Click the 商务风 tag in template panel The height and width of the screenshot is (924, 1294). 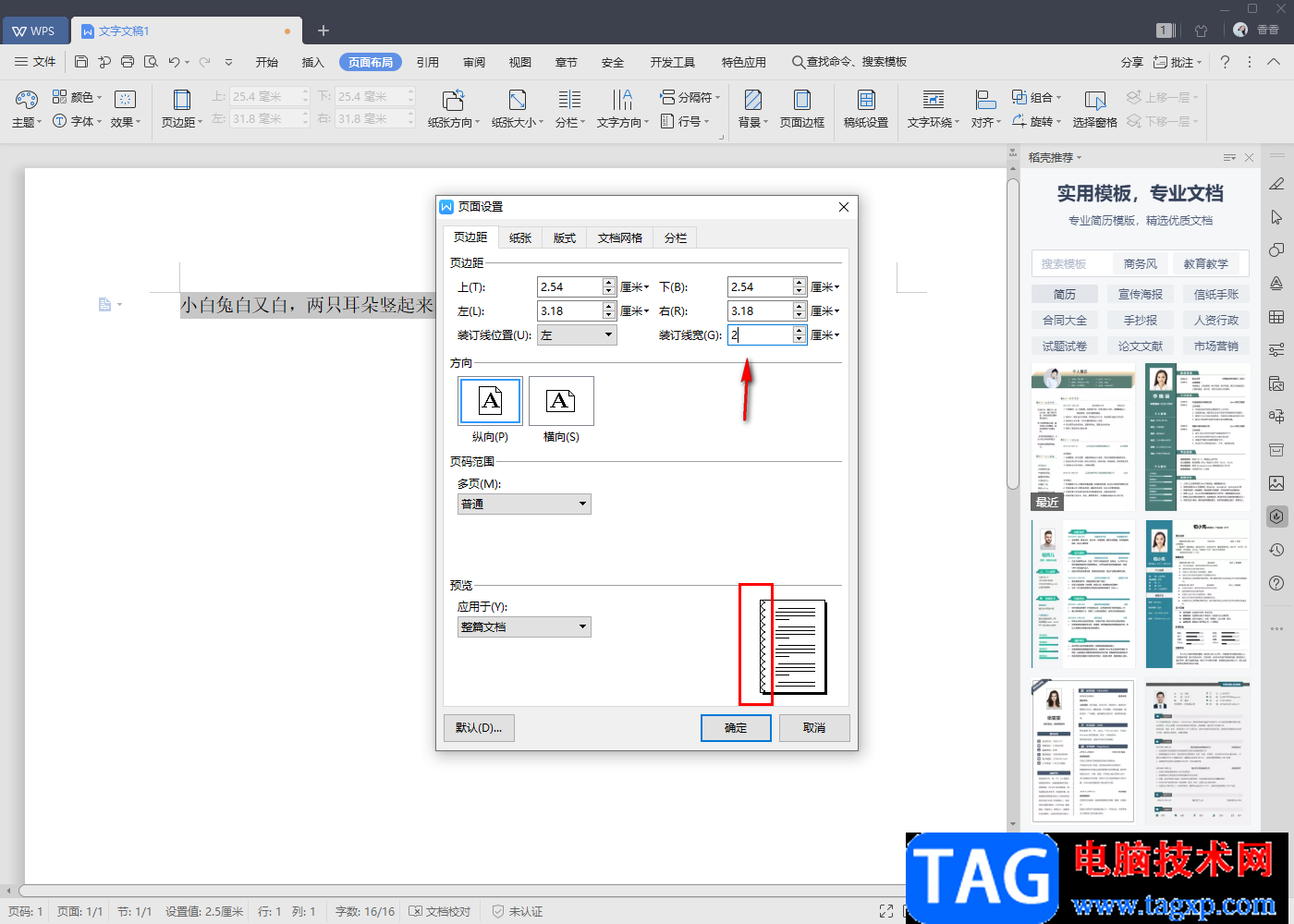coord(1141,263)
